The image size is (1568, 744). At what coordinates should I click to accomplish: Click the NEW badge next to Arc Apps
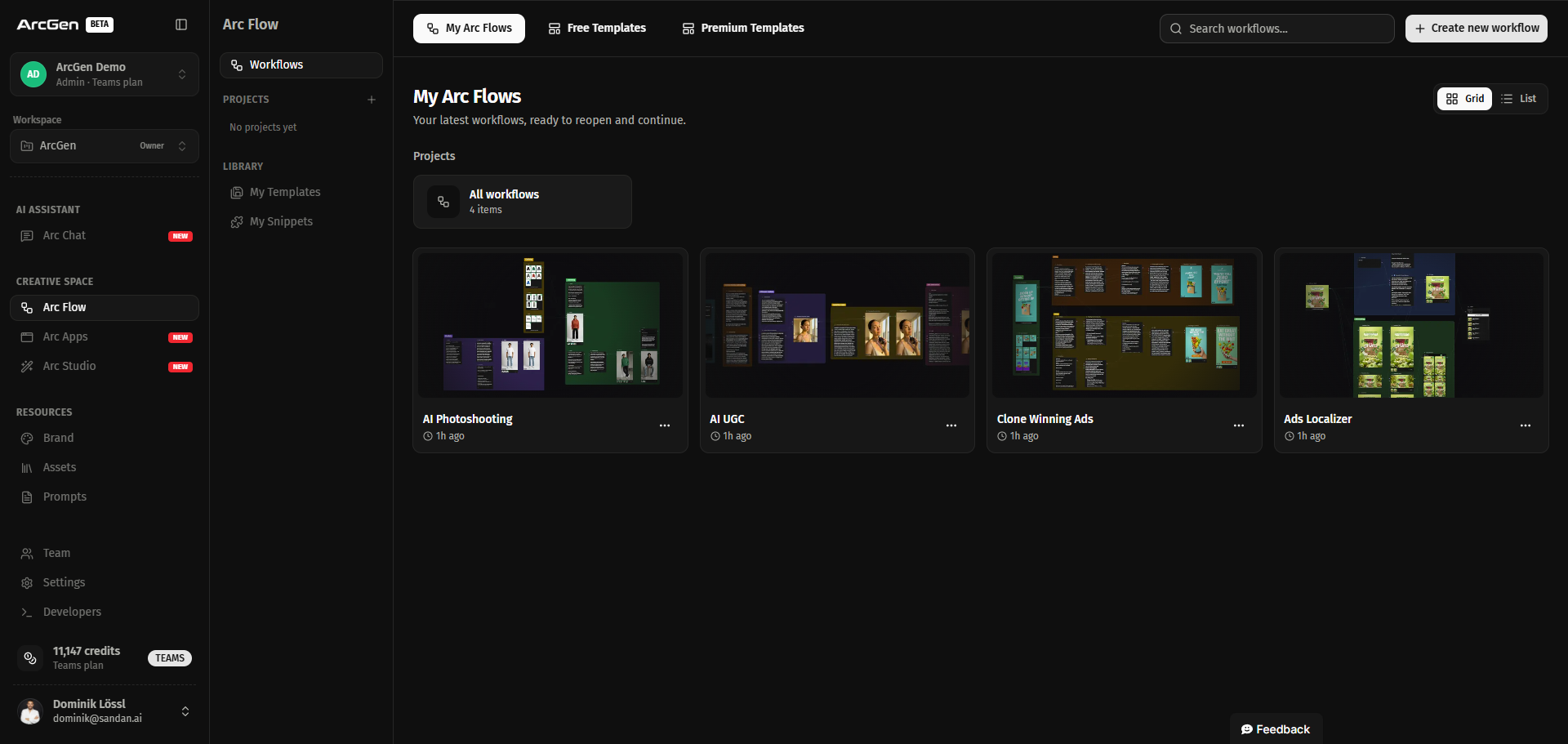click(180, 337)
